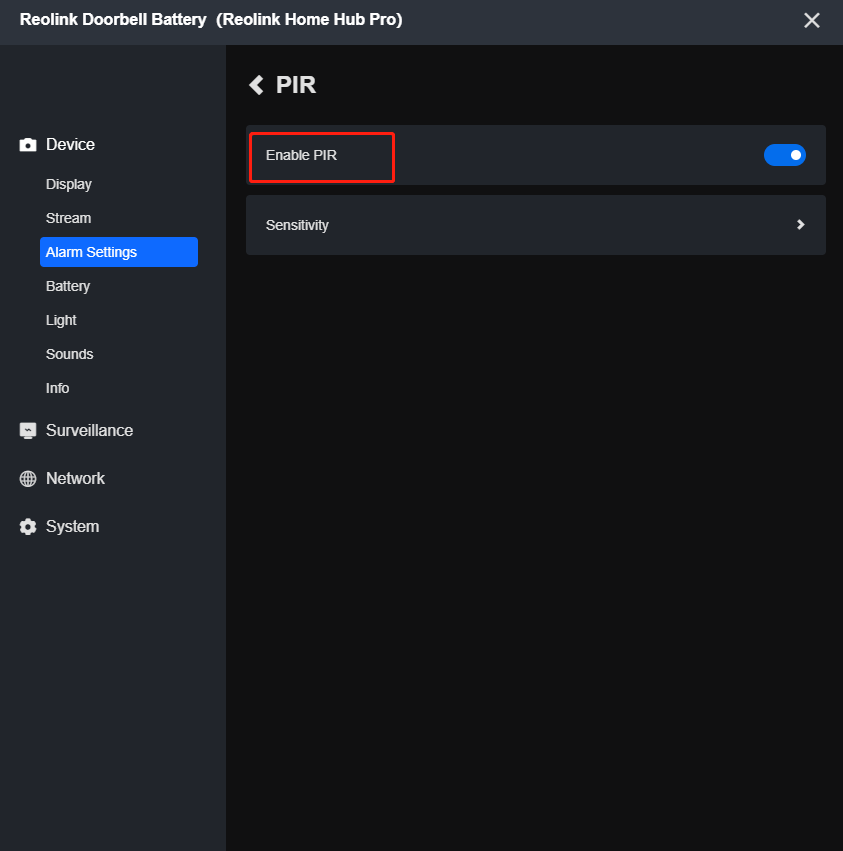Close the Reolink Doorbell Battery settings window

pyautogui.click(x=812, y=21)
